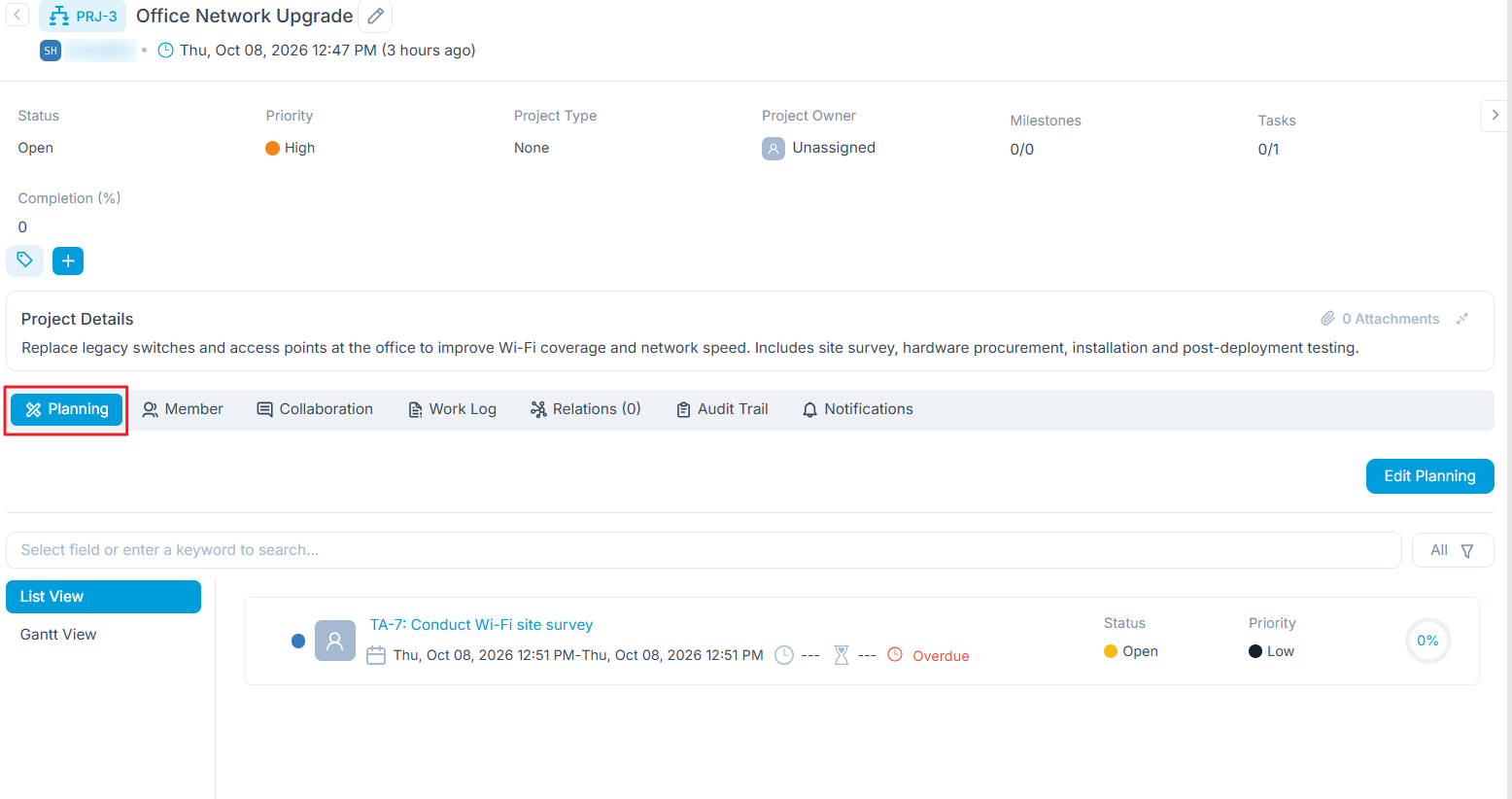This screenshot has width=1512, height=799.
Task: Expand Project Details with diagonal arrows icon
Action: 1462,319
